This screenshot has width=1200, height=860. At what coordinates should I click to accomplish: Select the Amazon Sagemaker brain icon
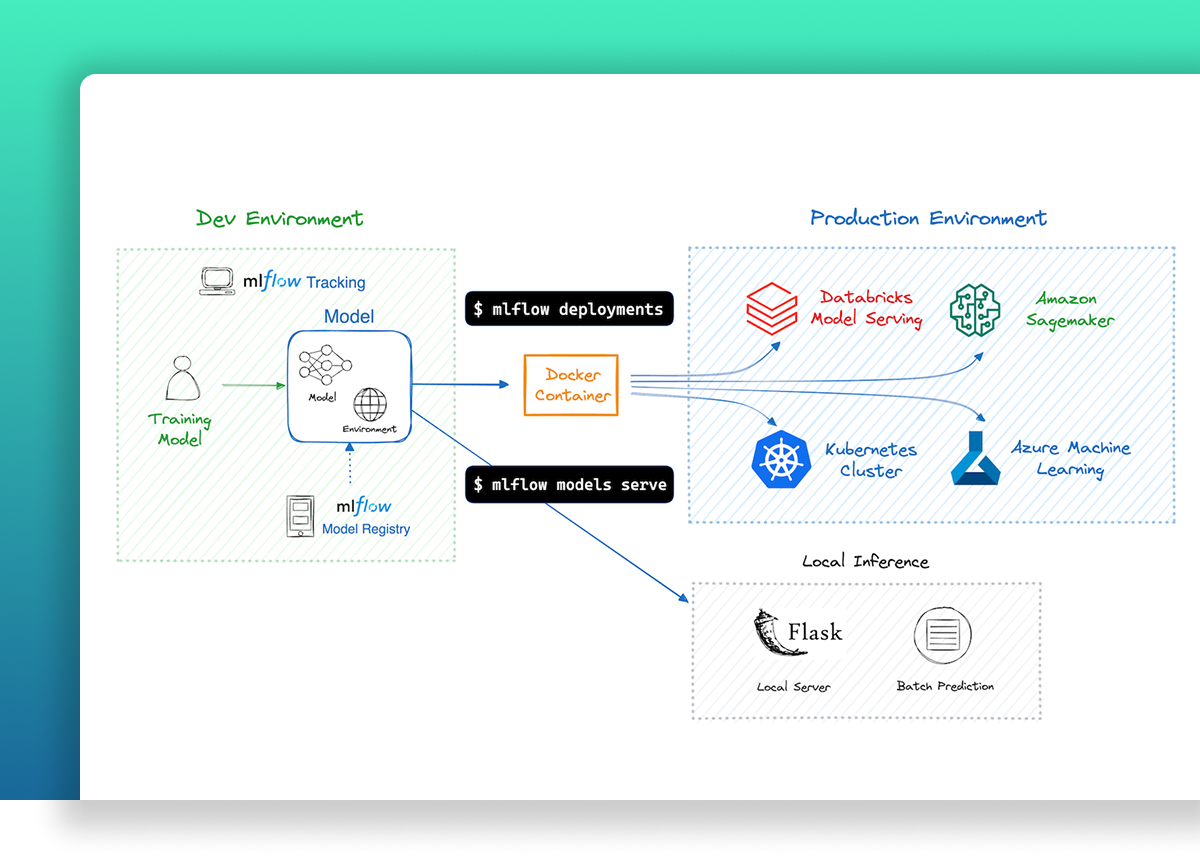(975, 307)
